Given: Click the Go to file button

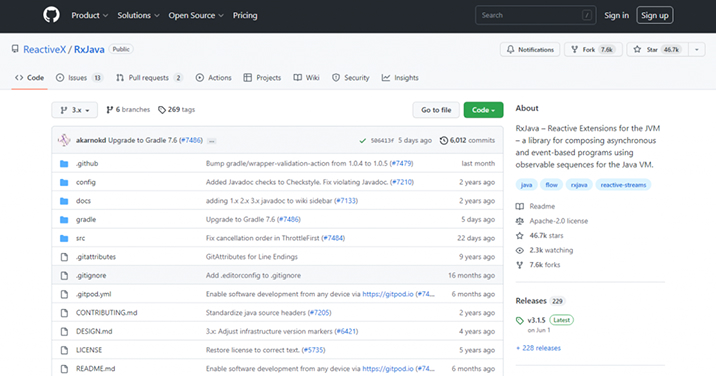Looking at the screenshot, I should pyautogui.click(x=436, y=110).
